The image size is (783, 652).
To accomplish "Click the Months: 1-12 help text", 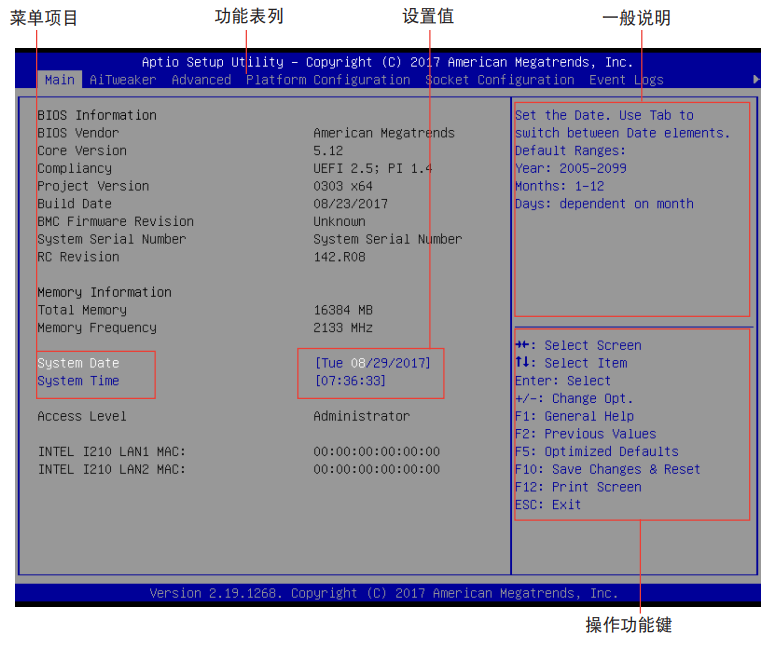I will click(x=560, y=186).
